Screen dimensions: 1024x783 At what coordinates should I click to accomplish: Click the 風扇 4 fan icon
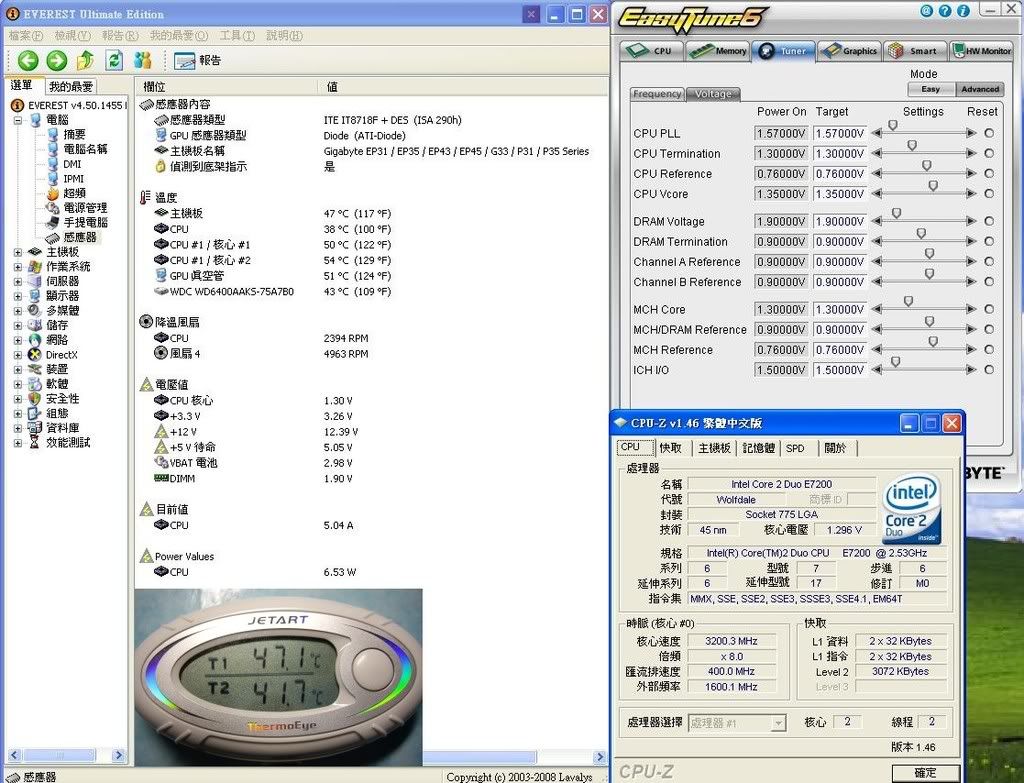pos(161,353)
